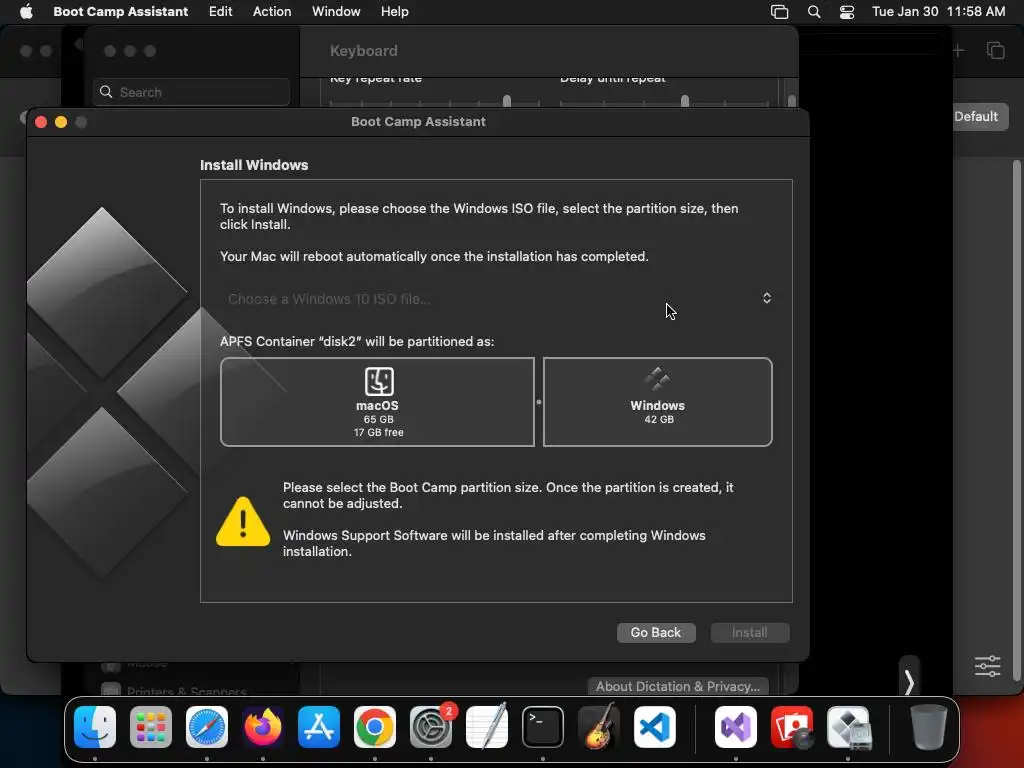Launch Google Chrome from the Dock
This screenshot has width=1024, height=768.
click(x=375, y=727)
